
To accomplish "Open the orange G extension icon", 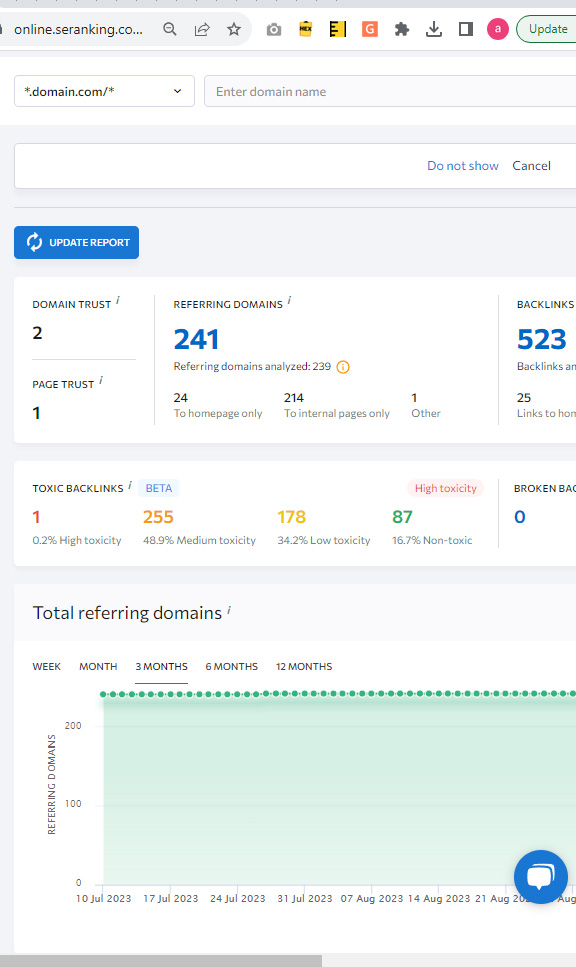I will [369, 29].
